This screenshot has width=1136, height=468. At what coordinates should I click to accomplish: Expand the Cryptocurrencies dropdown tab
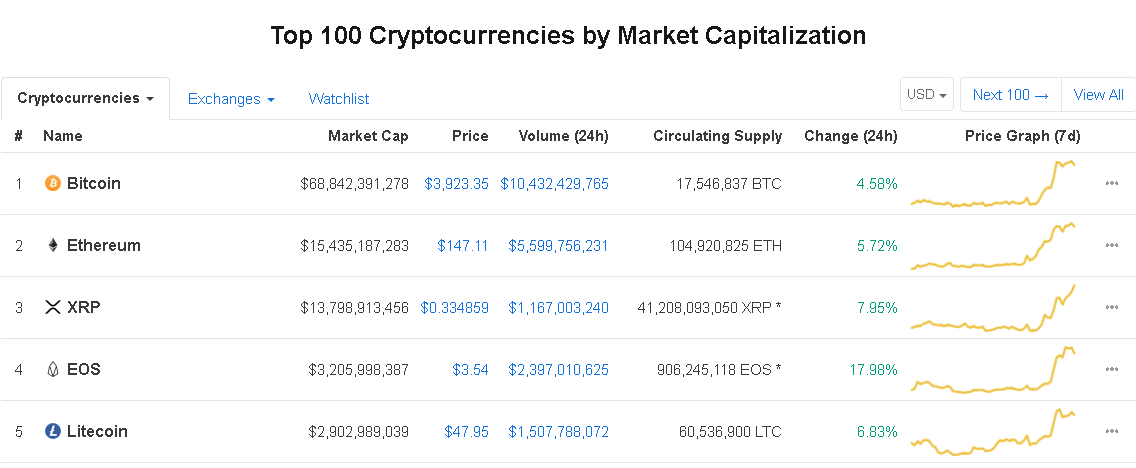point(85,99)
